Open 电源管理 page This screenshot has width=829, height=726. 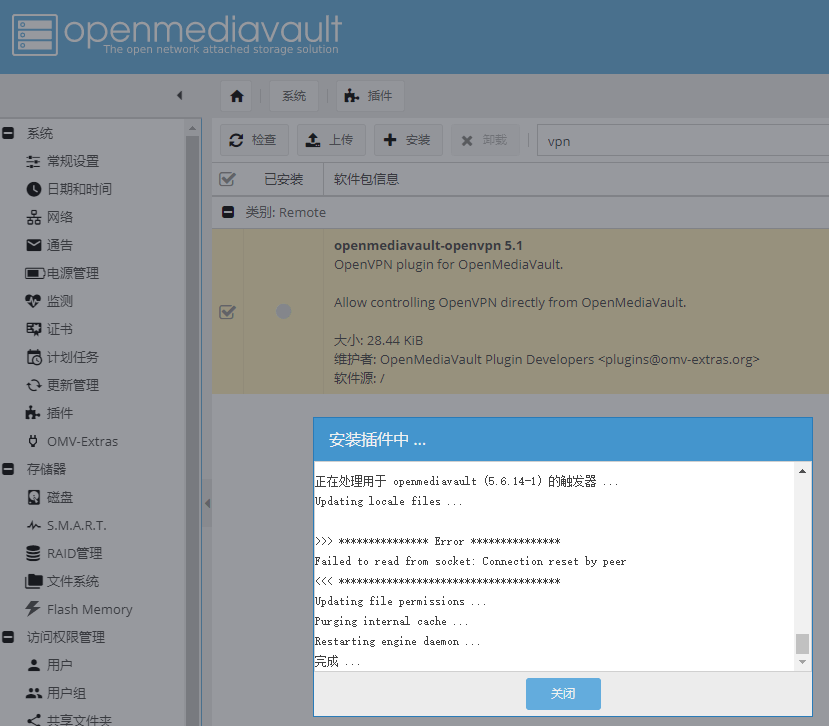[73, 273]
